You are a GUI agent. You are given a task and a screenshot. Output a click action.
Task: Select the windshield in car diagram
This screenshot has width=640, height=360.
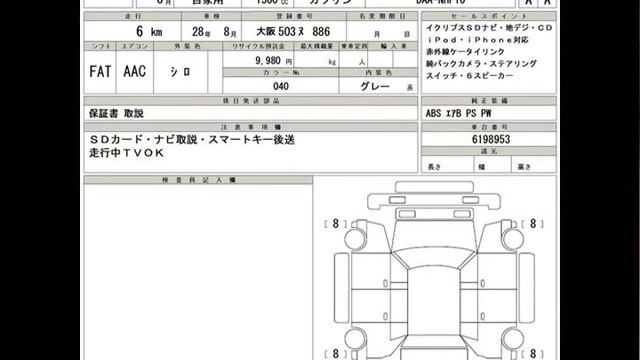(x=434, y=258)
